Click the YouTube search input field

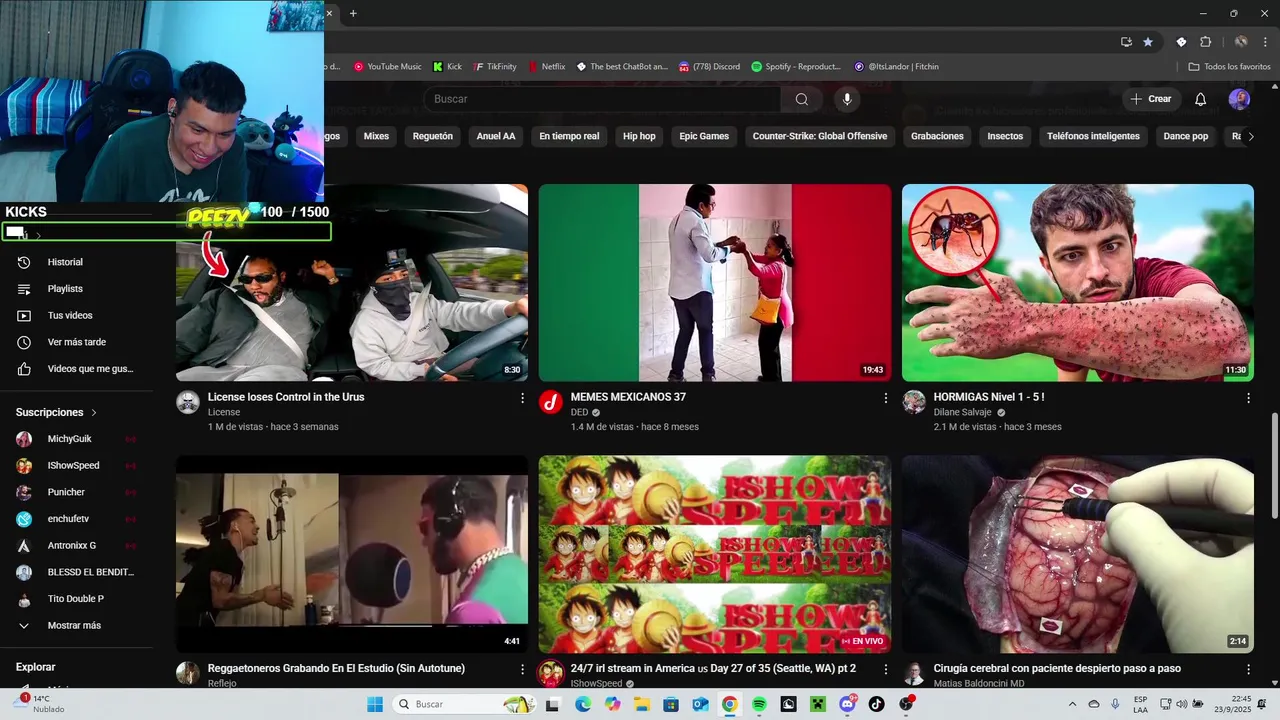(x=604, y=99)
